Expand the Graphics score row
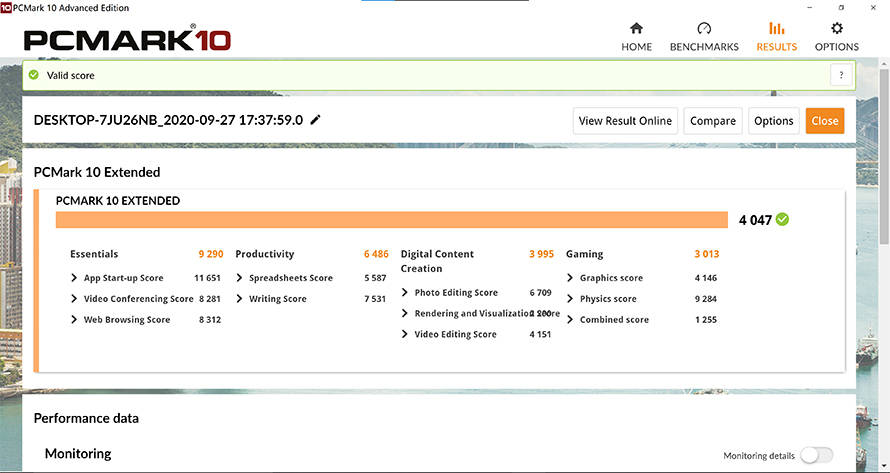 click(570, 278)
